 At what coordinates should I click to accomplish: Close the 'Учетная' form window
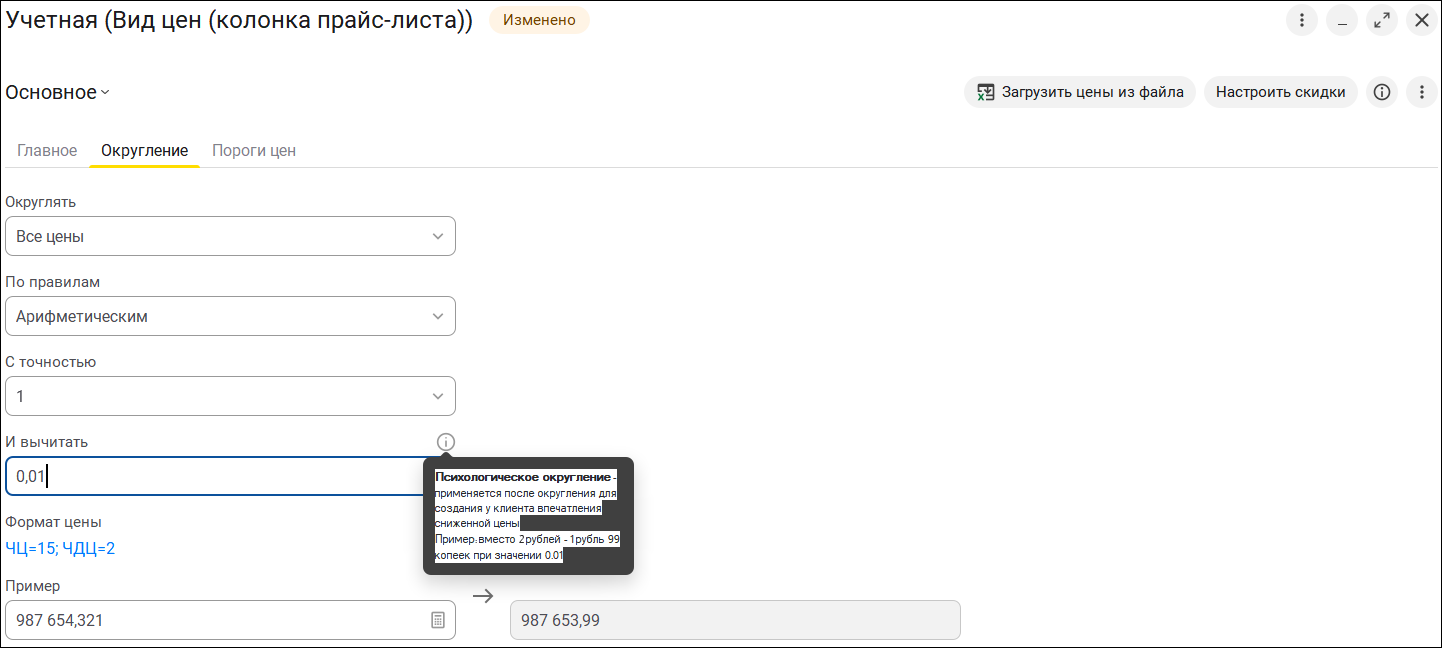tap(1422, 20)
